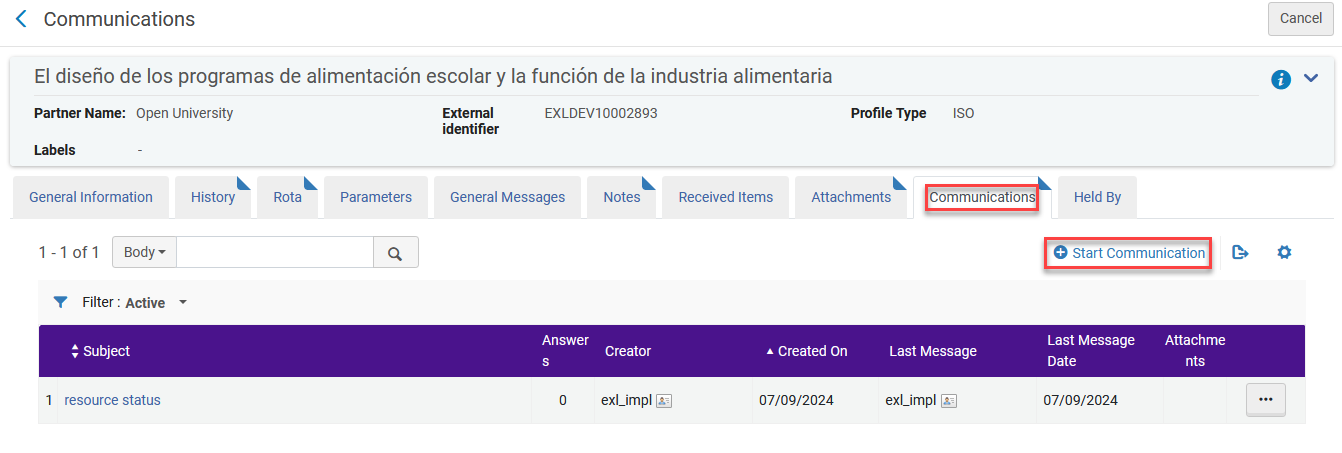Switch to the General Information tab
The height and width of the screenshot is (453, 1342).
[x=91, y=197]
